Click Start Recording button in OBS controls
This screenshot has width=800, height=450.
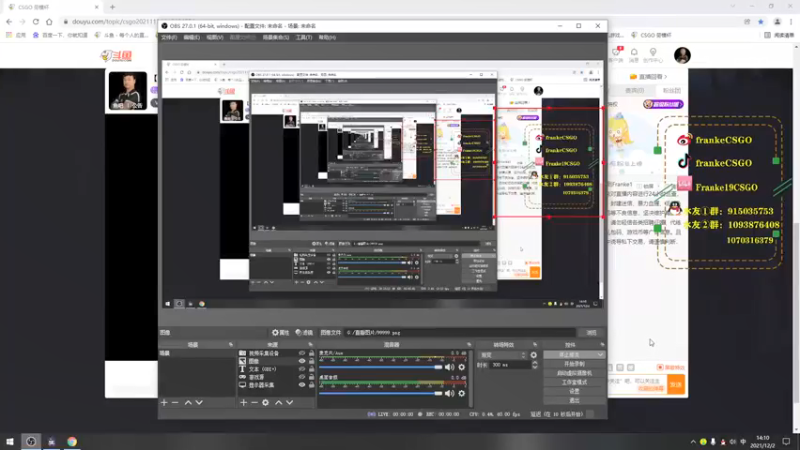574,364
